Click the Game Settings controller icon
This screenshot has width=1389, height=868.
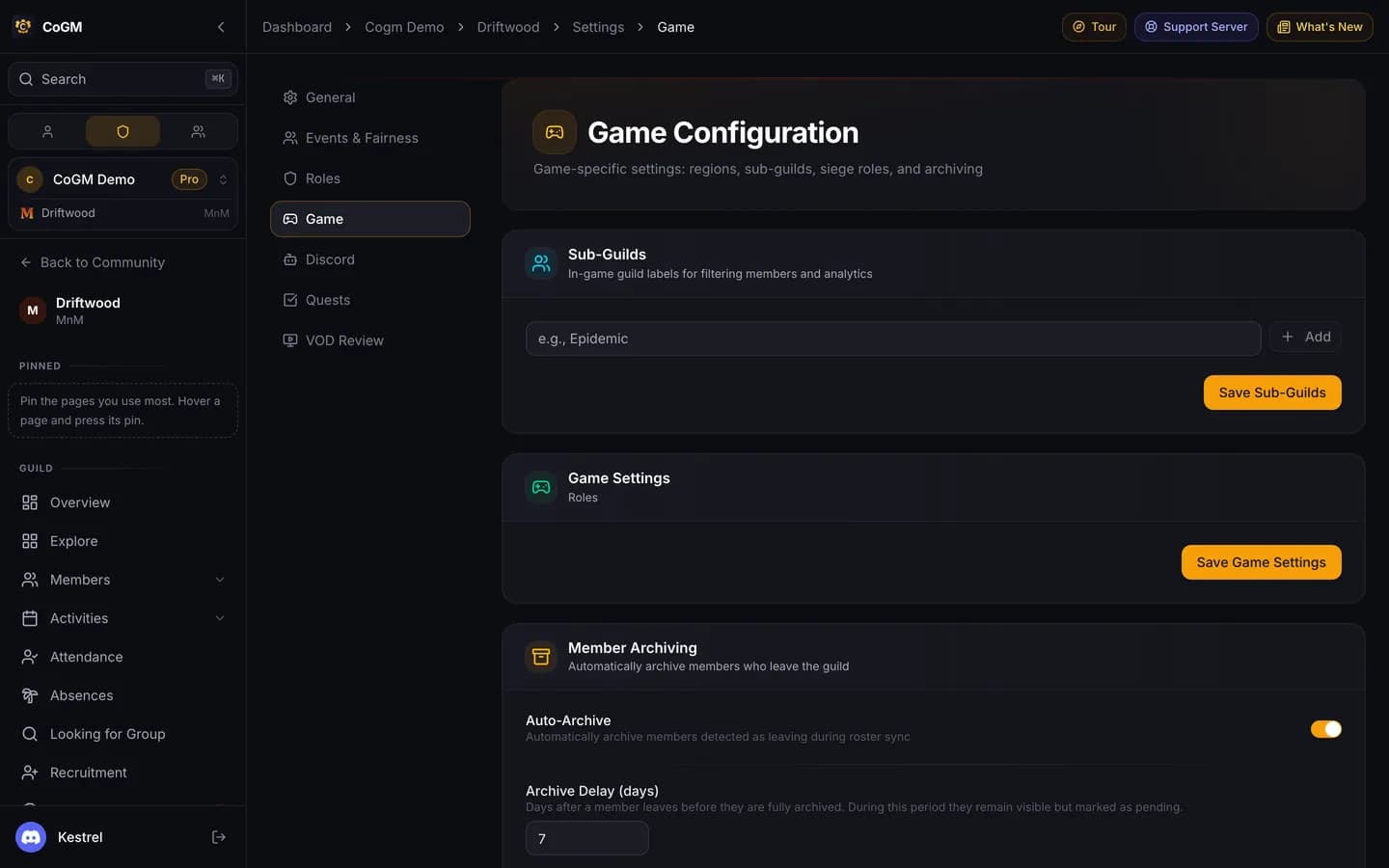[x=541, y=487]
